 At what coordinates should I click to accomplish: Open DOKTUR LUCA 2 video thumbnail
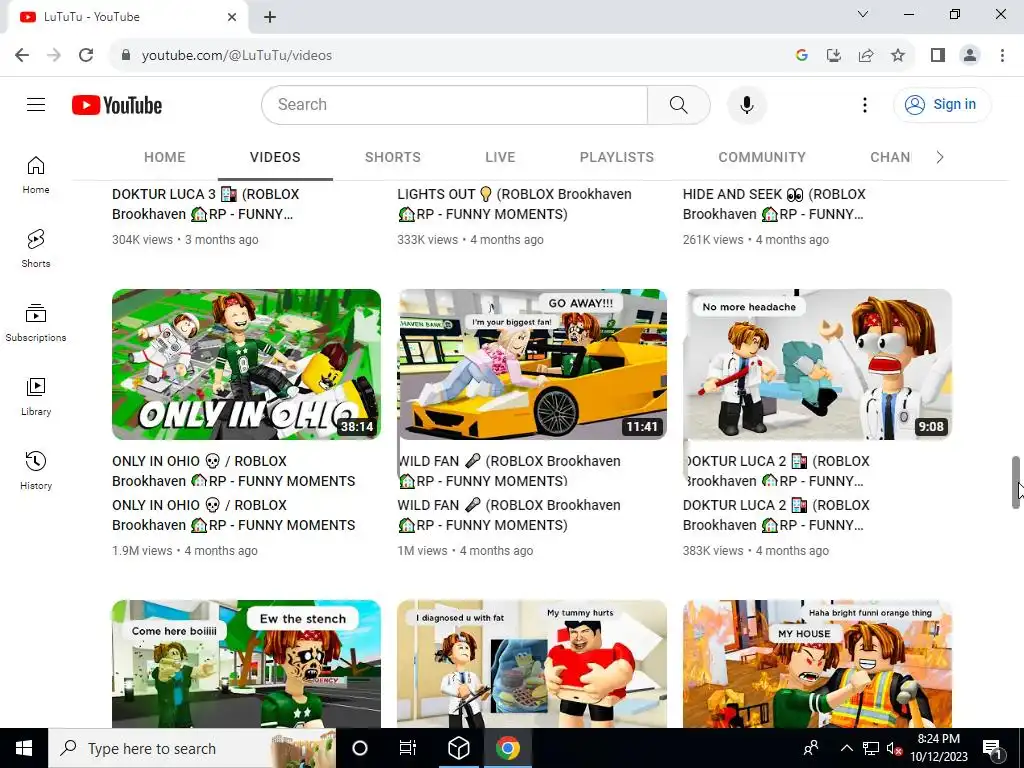tap(817, 364)
